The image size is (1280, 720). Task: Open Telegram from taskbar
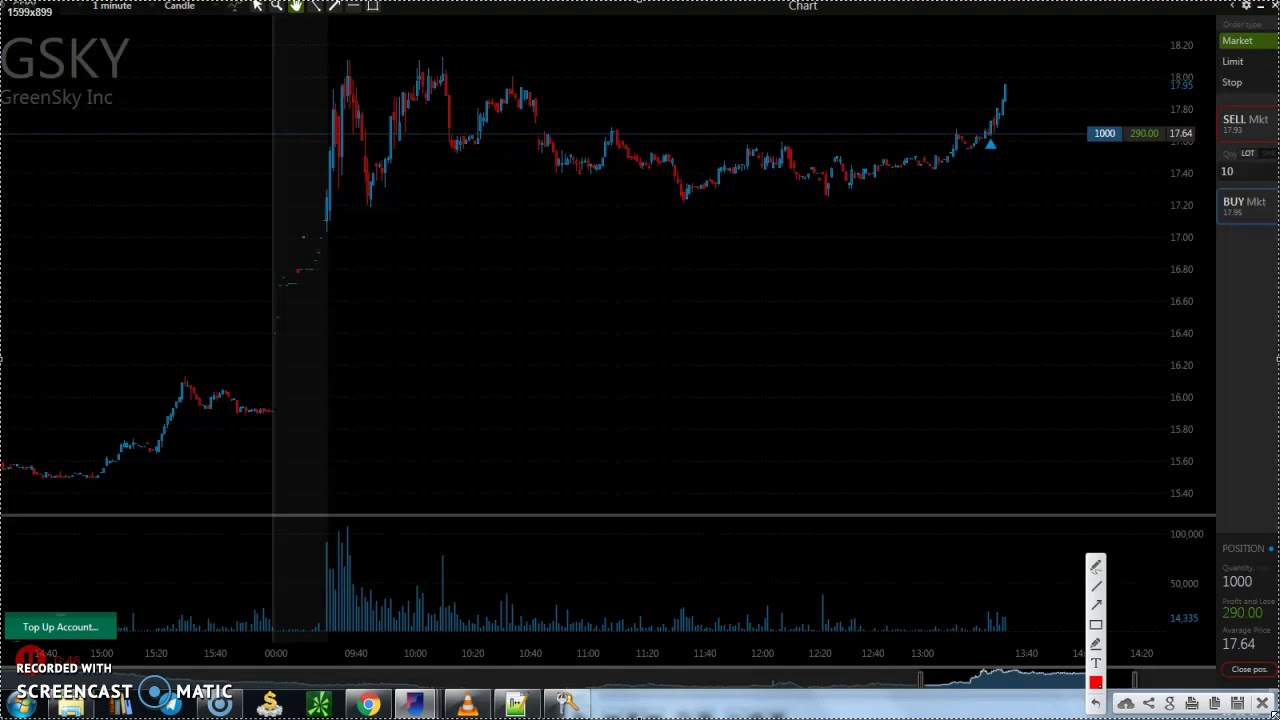pyautogui.click(x=170, y=705)
